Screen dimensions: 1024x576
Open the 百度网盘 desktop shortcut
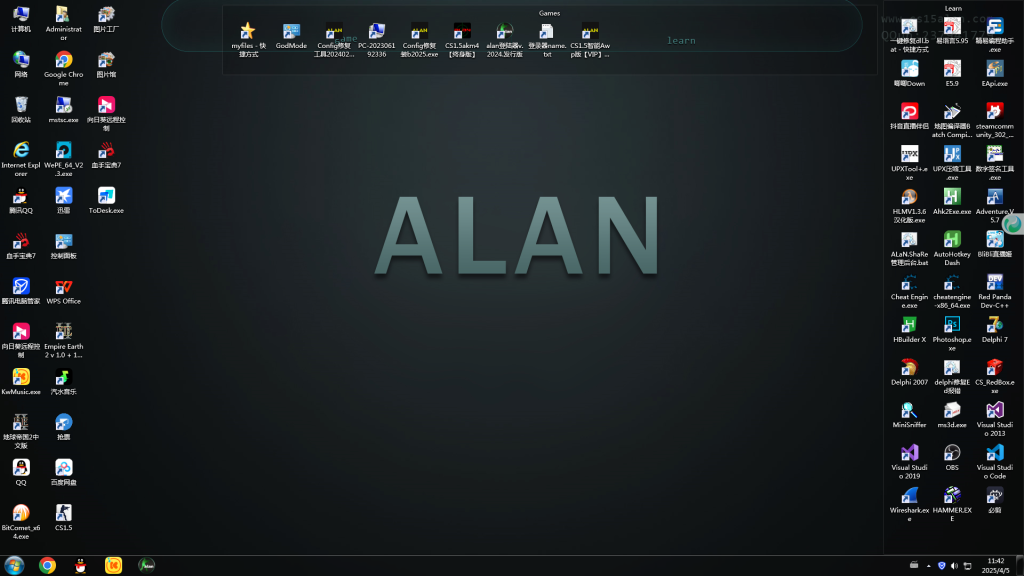click(x=63, y=472)
